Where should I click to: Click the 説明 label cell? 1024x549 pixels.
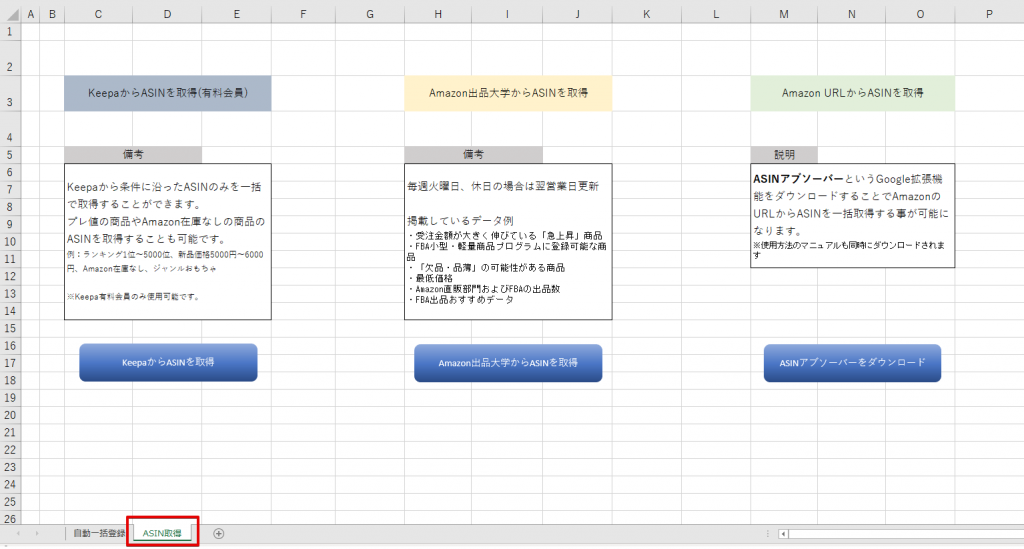(x=784, y=155)
